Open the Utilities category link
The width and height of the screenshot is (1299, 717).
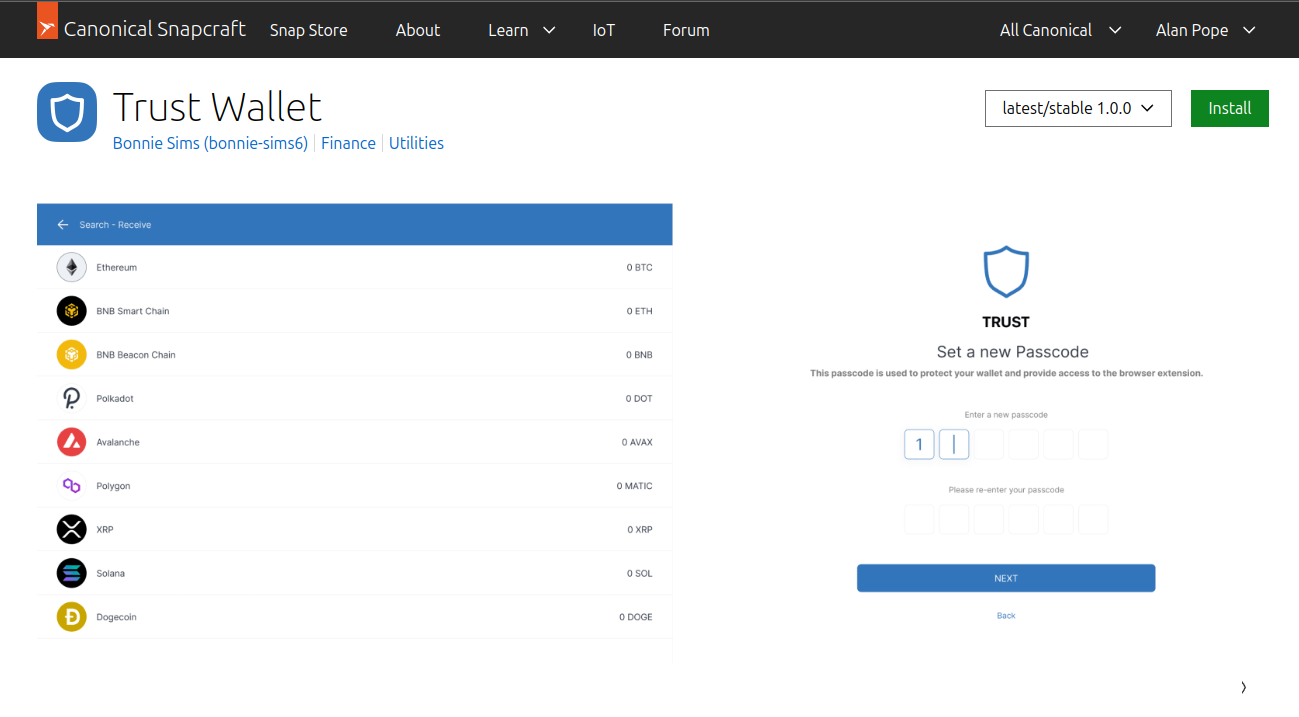pyautogui.click(x=416, y=143)
